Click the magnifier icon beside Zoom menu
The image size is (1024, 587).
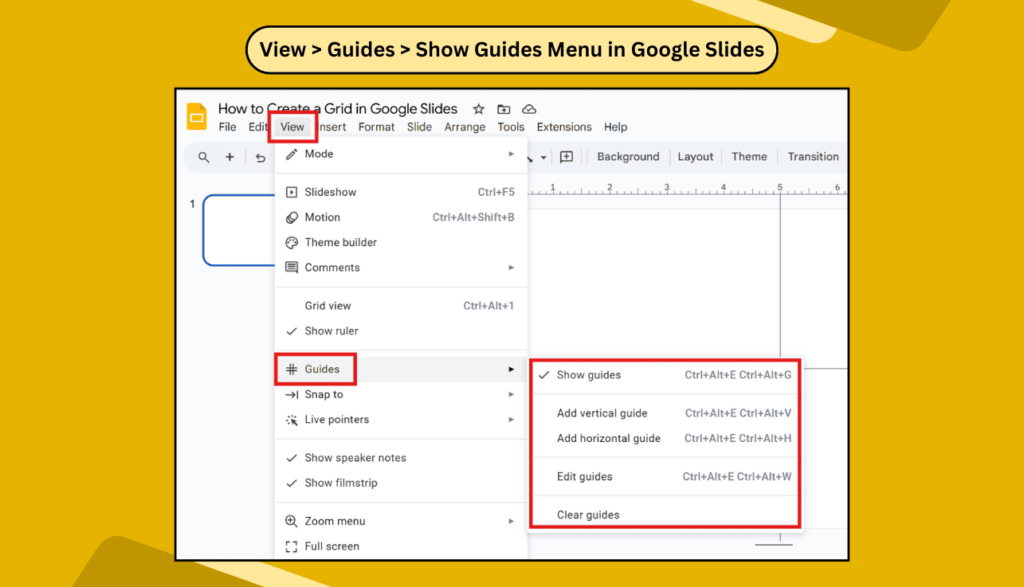291,521
